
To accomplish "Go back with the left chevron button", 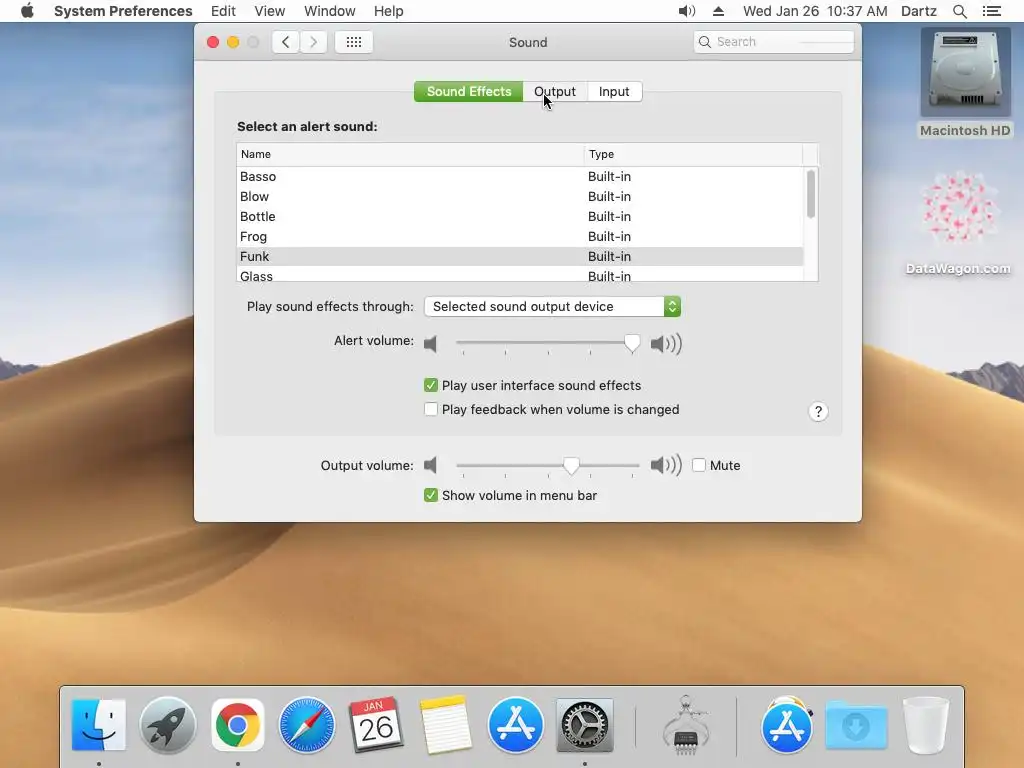I will click(285, 42).
